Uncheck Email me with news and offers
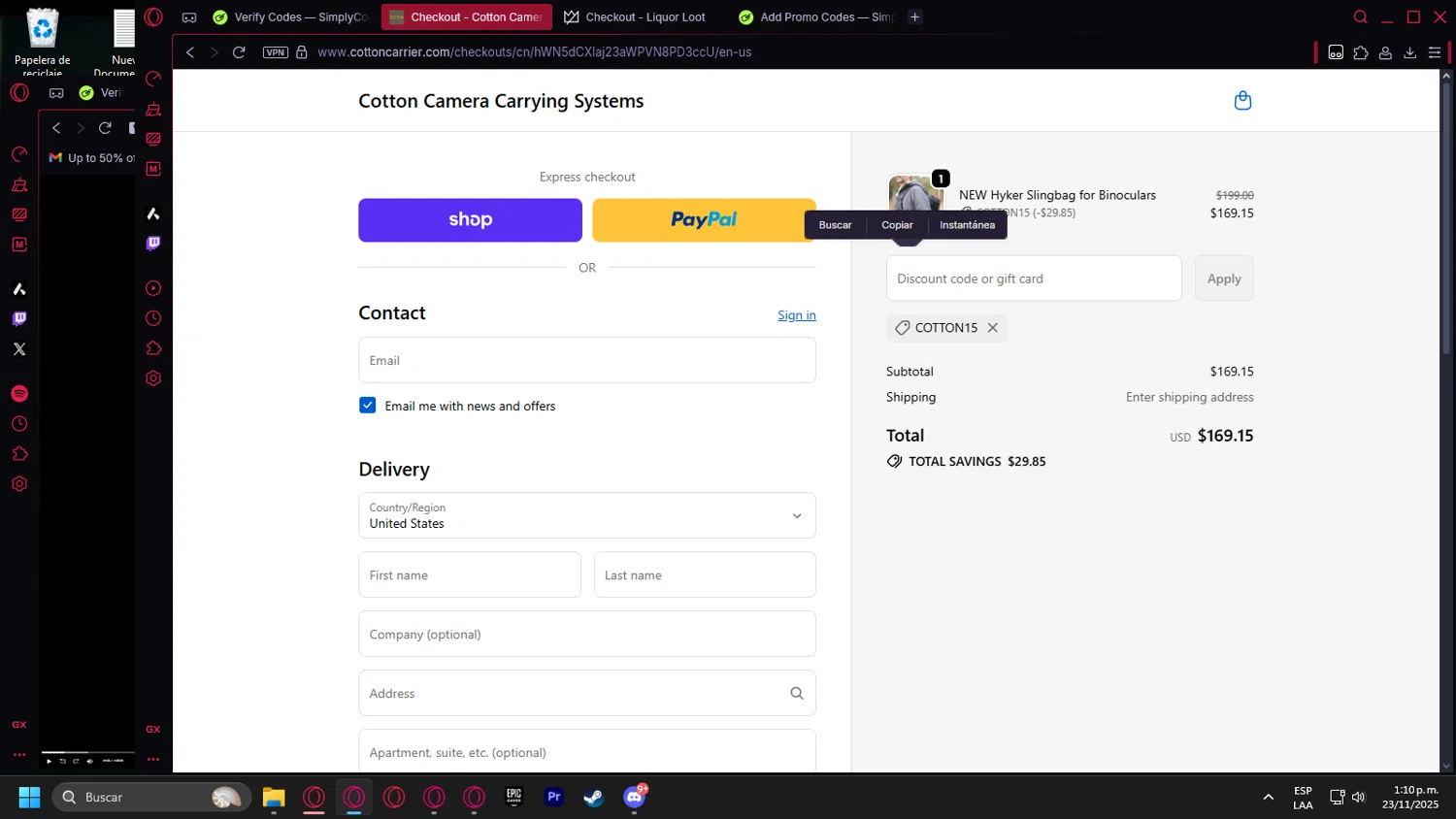 [x=367, y=406]
